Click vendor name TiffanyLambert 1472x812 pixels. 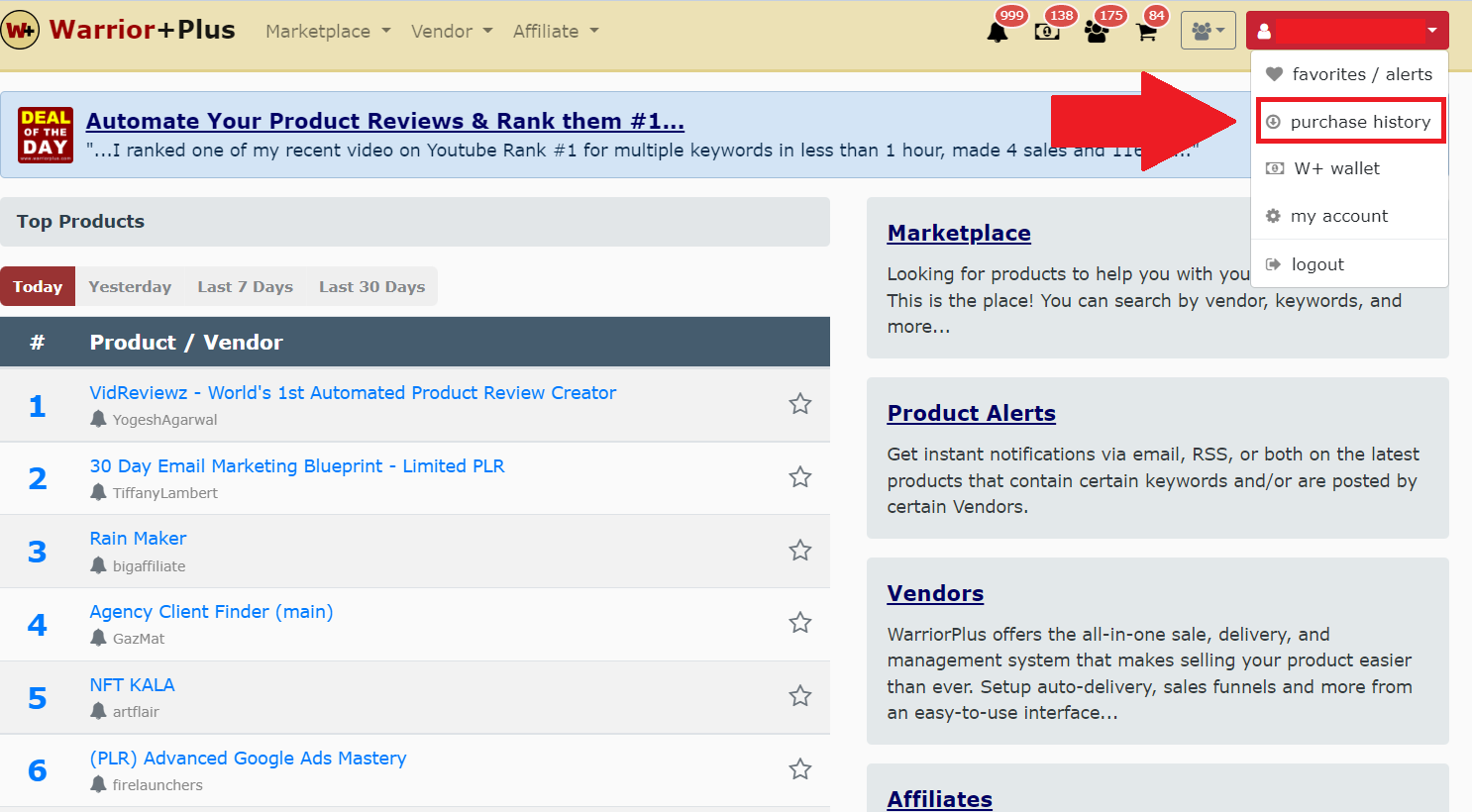click(x=164, y=493)
